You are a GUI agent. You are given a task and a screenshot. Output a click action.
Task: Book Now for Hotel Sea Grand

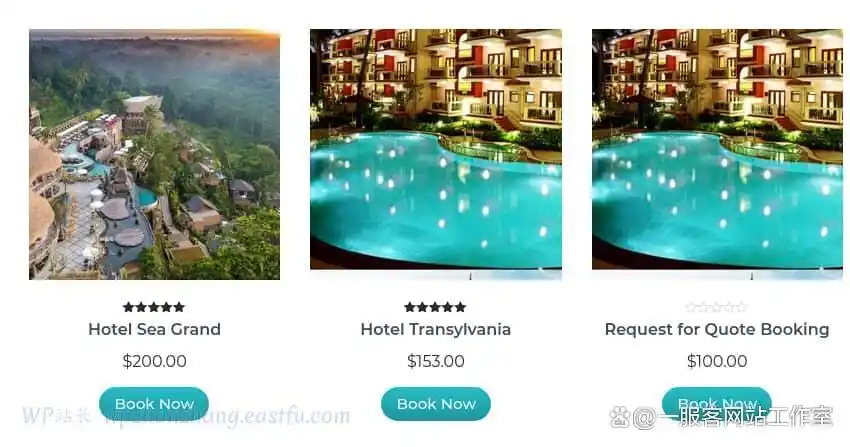pyautogui.click(x=154, y=404)
